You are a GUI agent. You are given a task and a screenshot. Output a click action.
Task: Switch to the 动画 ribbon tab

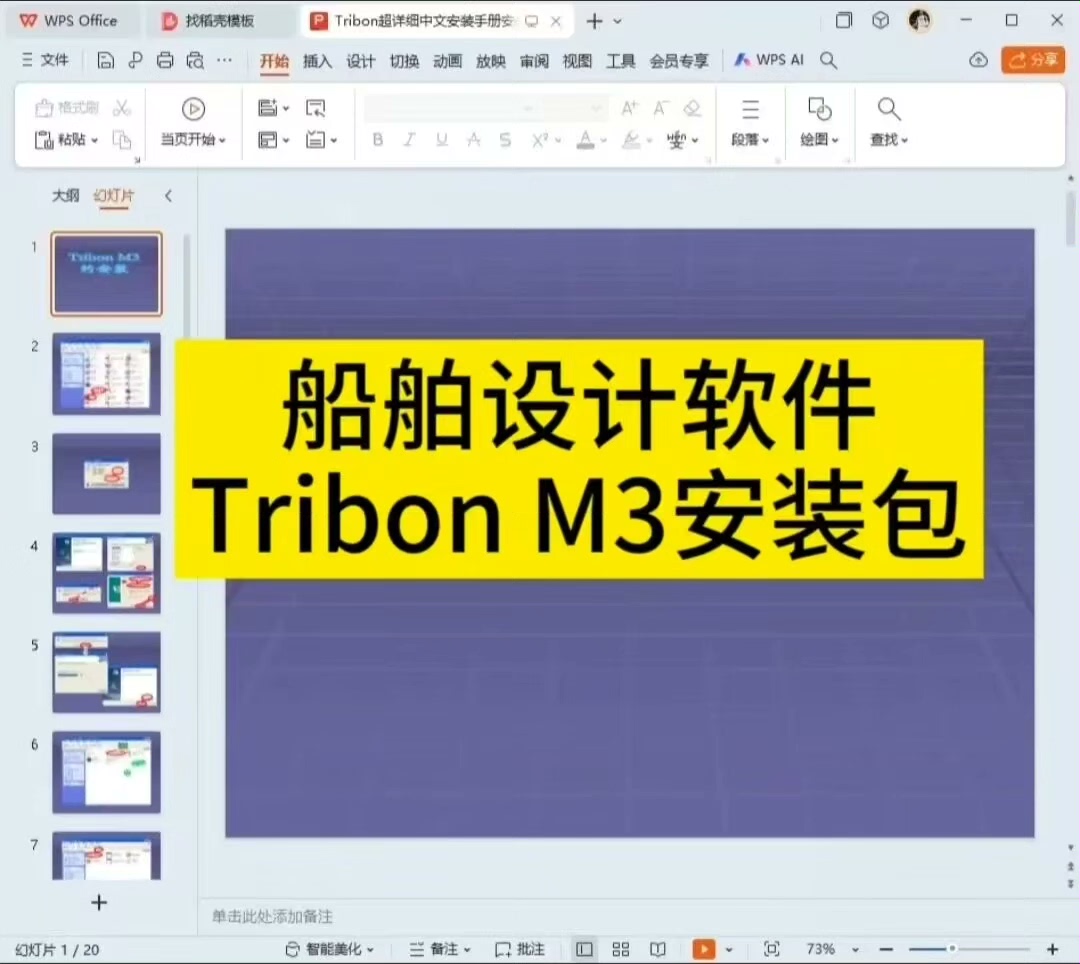click(448, 61)
